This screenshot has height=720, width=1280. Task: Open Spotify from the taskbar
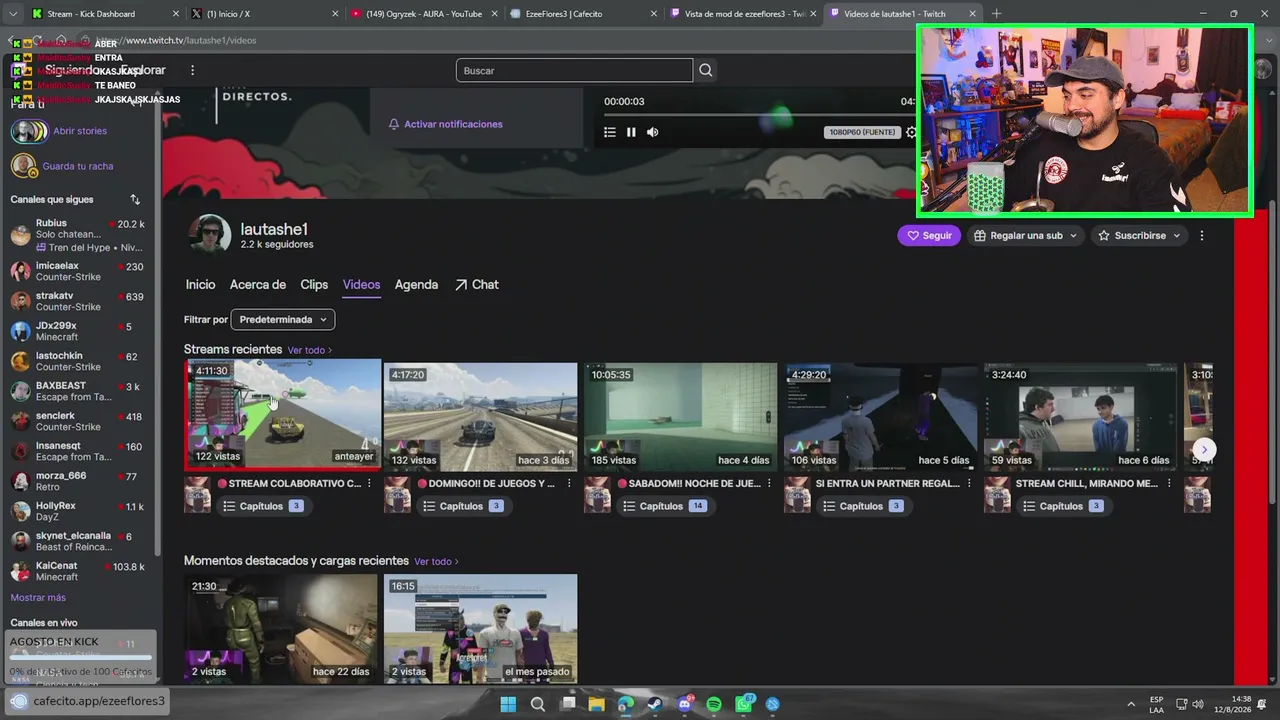714,704
